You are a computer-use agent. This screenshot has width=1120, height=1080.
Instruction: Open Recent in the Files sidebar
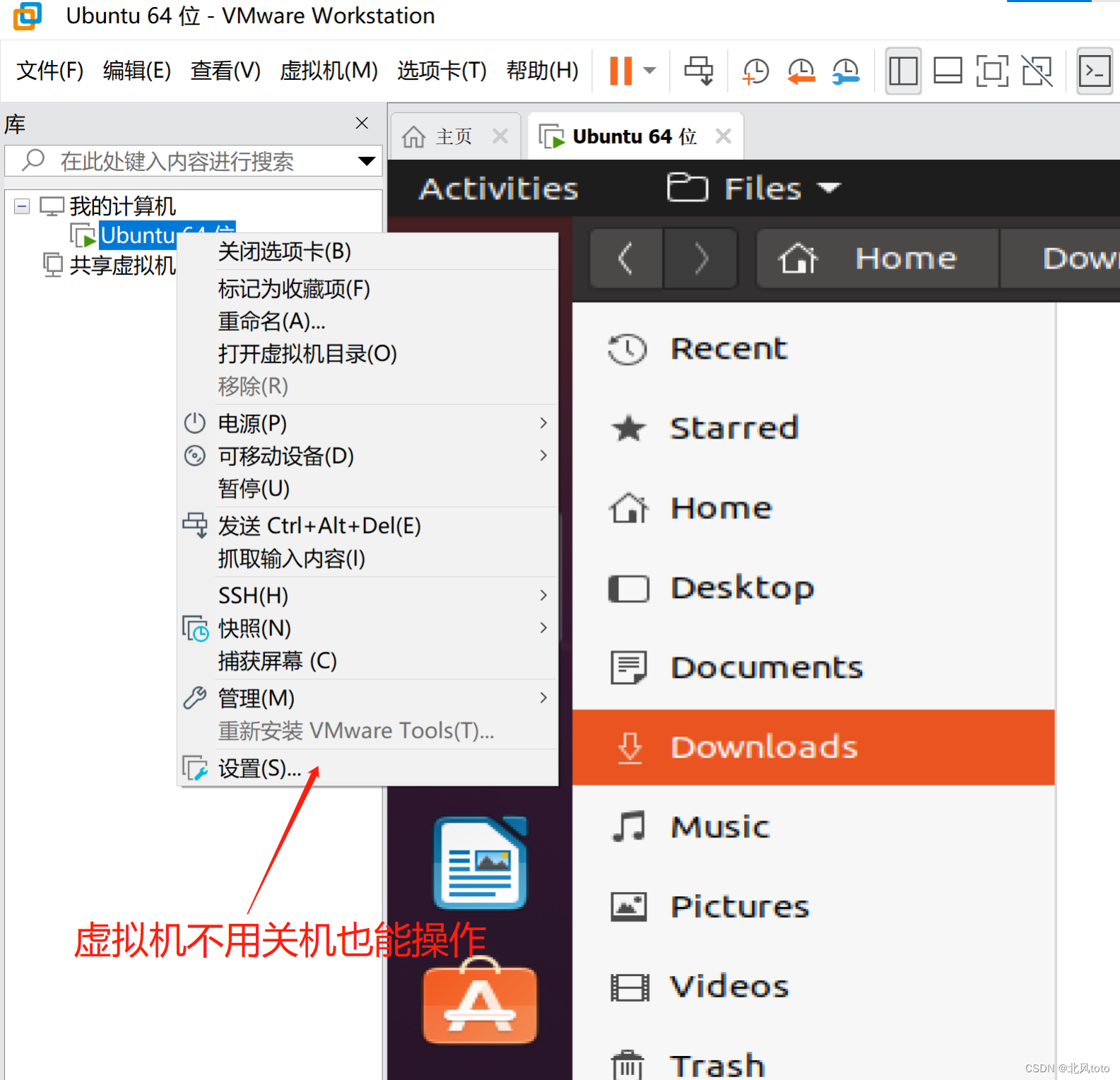[813, 348]
